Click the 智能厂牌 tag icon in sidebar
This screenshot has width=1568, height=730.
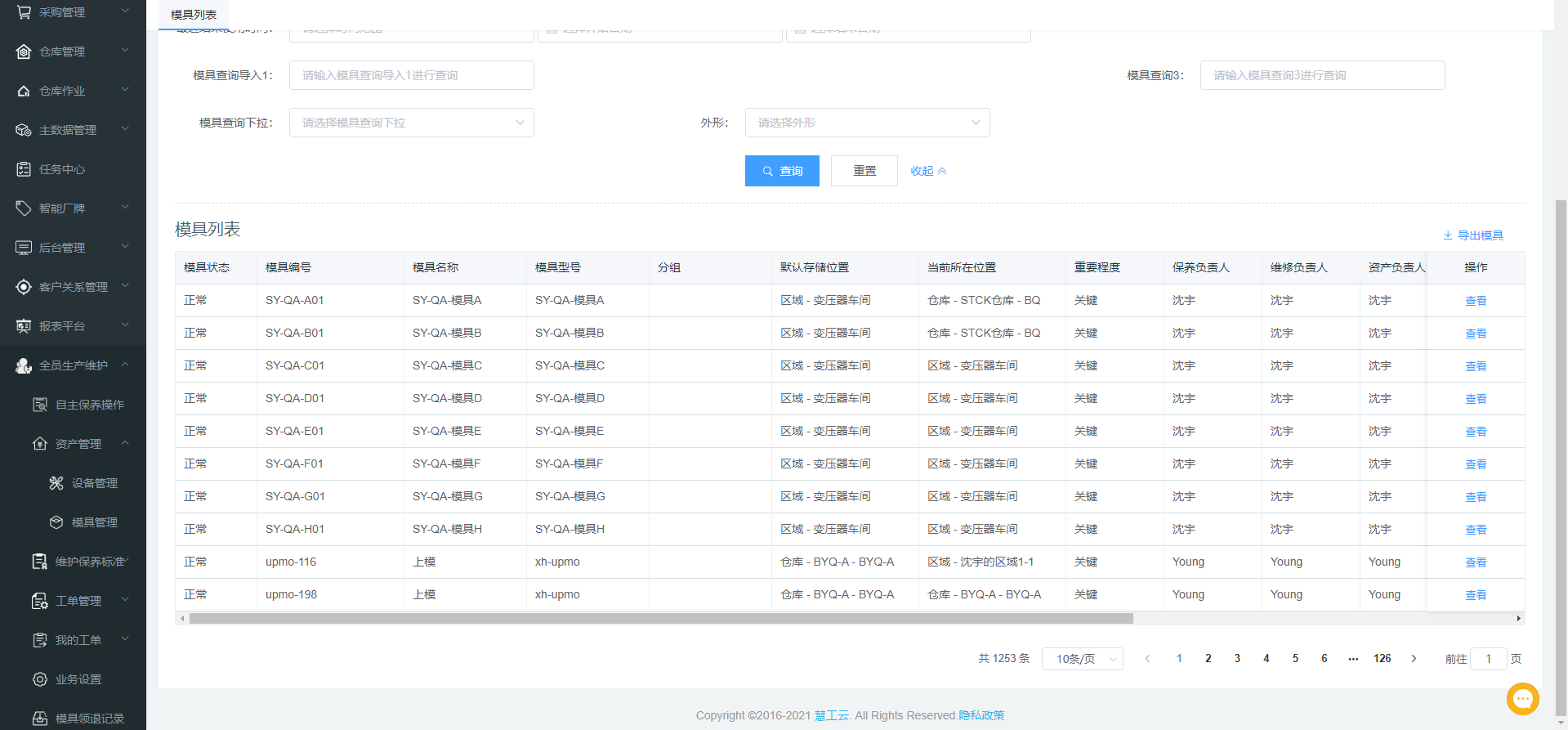tap(24, 208)
